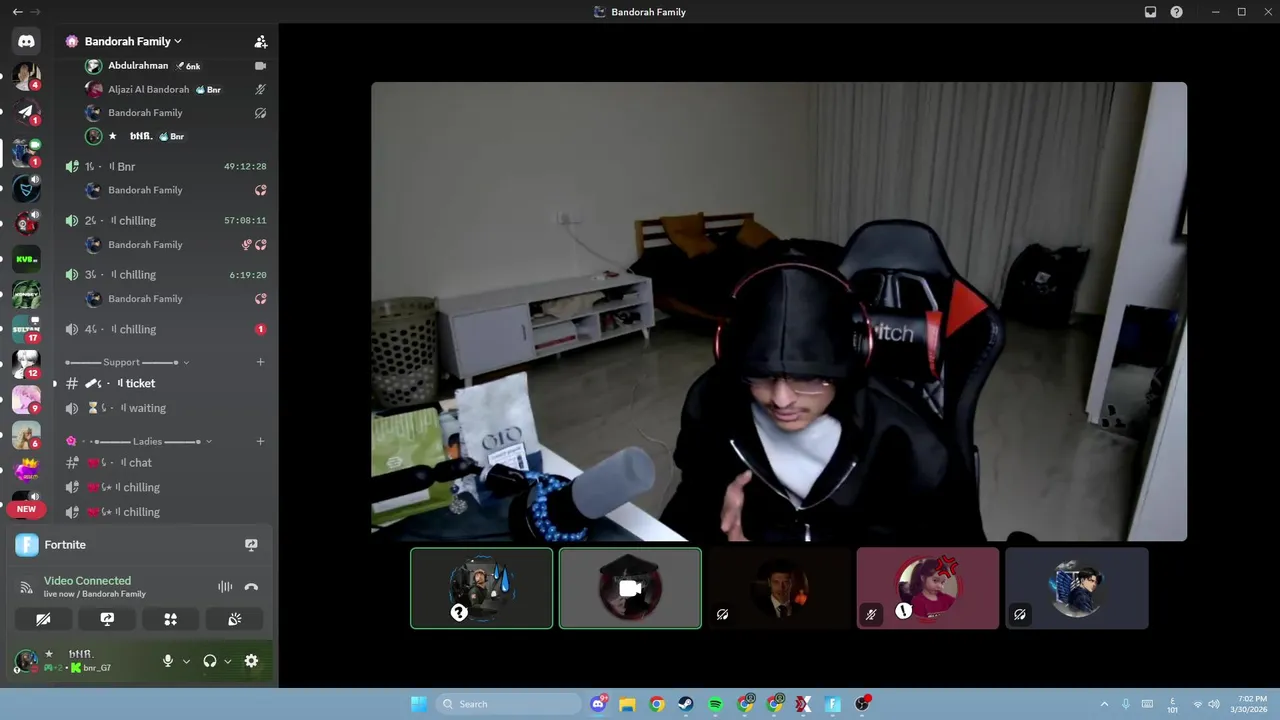Join the 4 chilling voice channel

165,329
